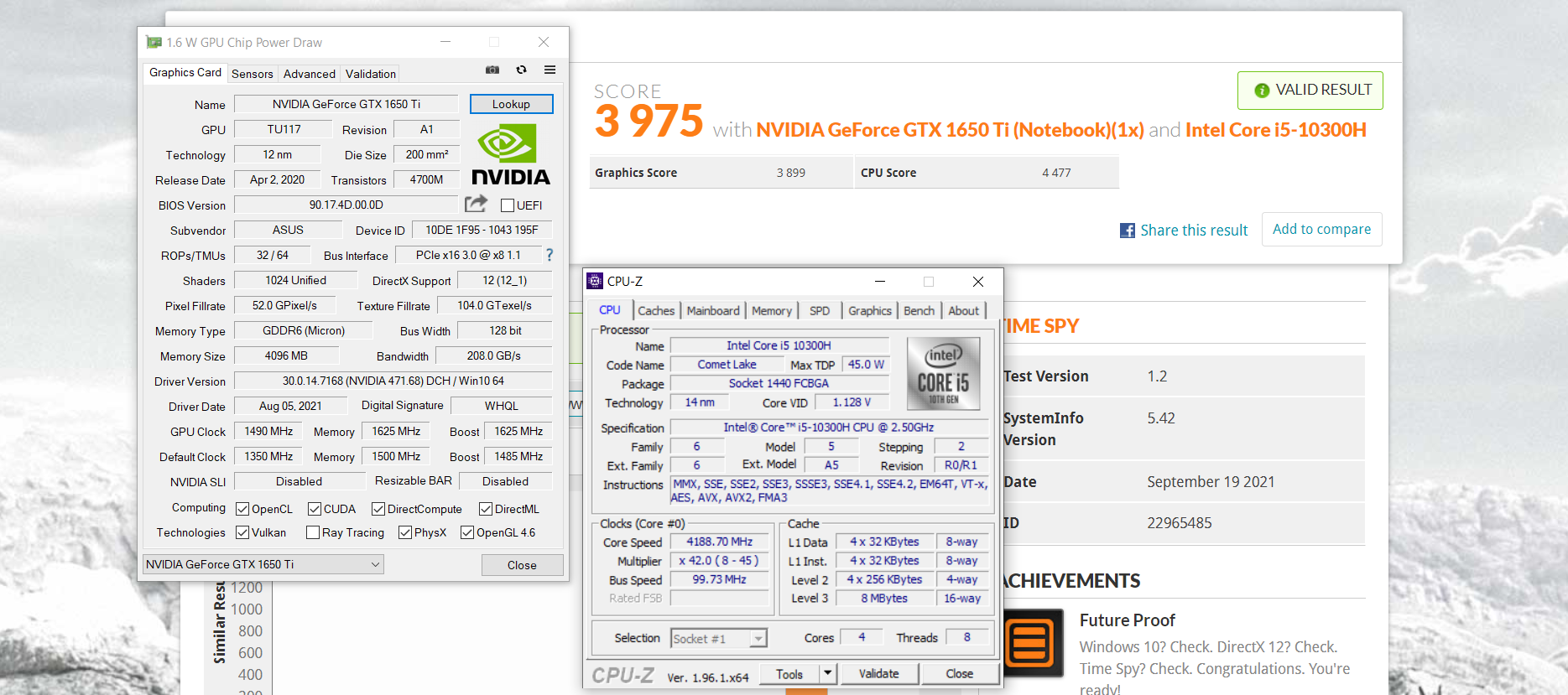This screenshot has height=695, width=1568.
Task: Click the CPU Score value 4 477
Action: [1056, 173]
